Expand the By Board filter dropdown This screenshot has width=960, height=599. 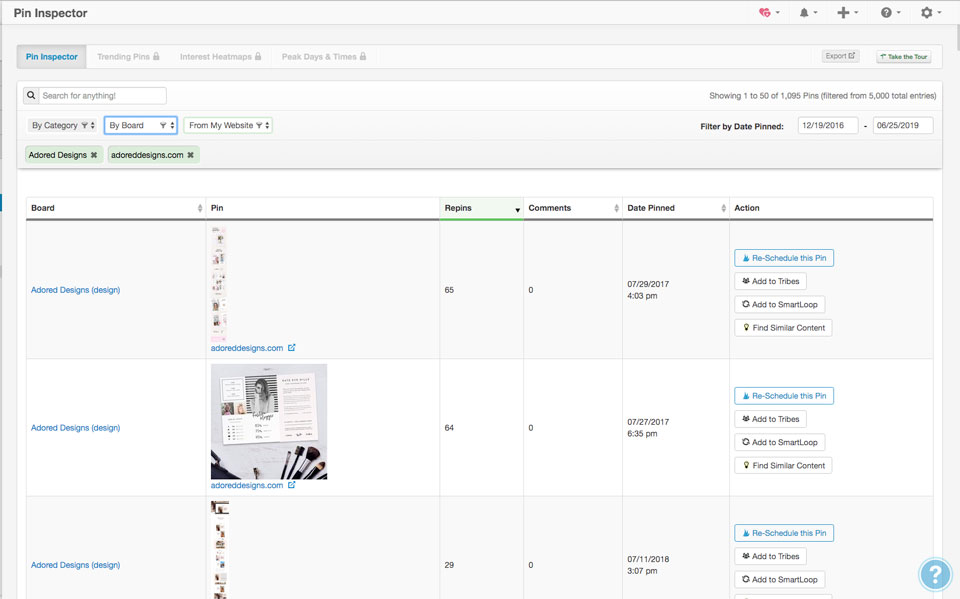tap(140, 125)
